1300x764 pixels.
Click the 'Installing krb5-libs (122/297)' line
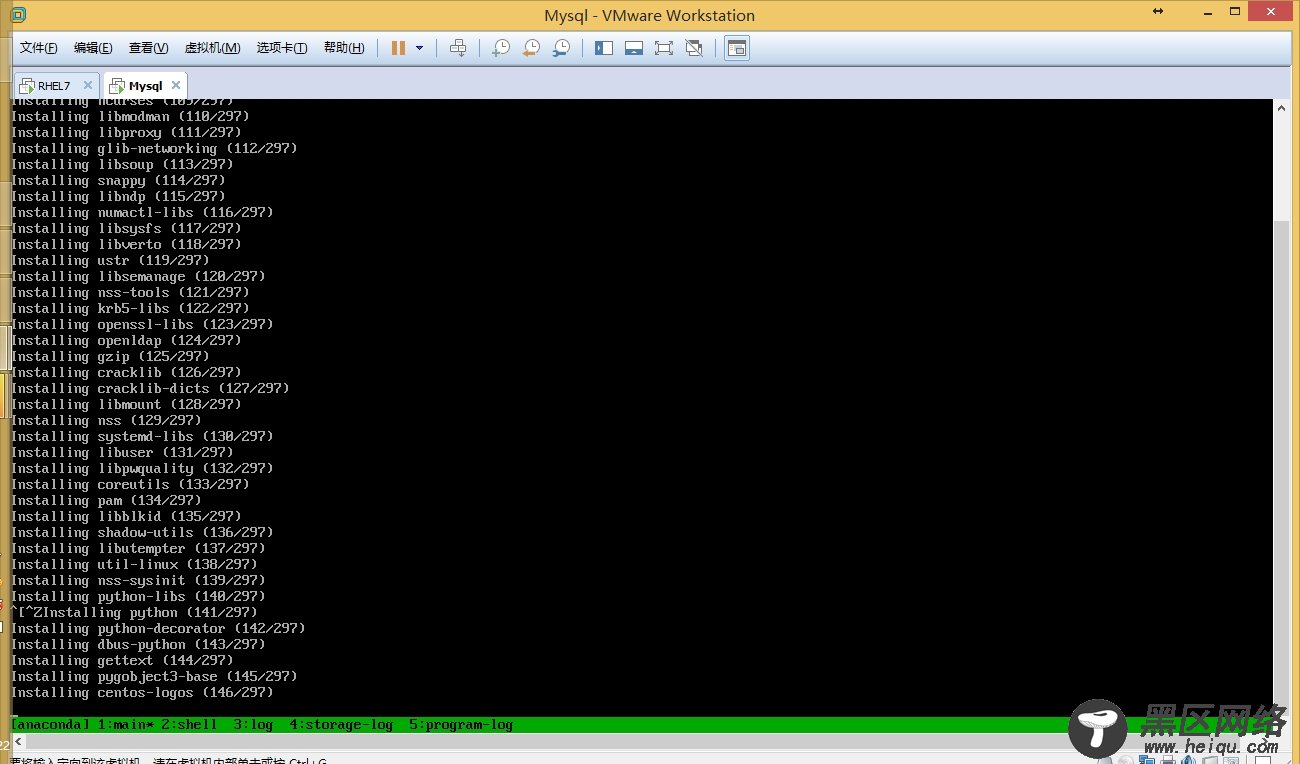(x=130, y=308)
